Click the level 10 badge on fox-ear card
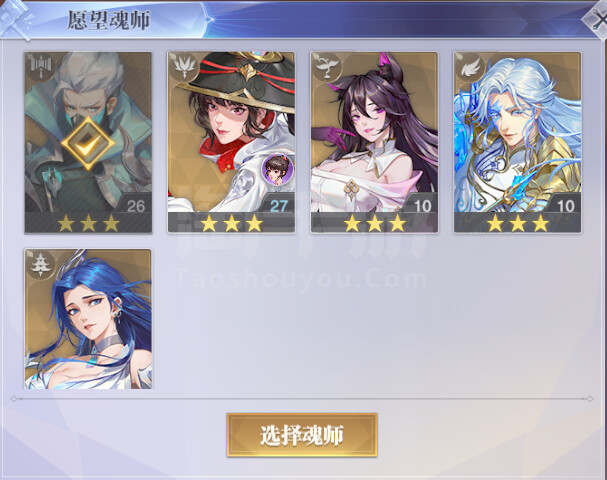607x480 pixels. [x=422, y=206]
